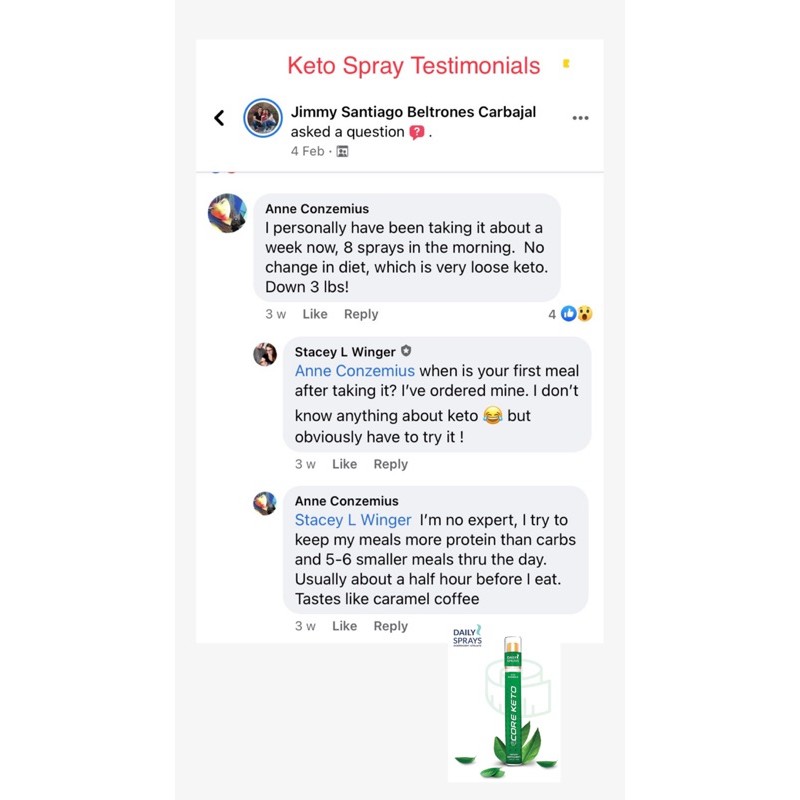Click Stacey L Winger's admin badge icon
The image size is (800, 800).
tap(406, 351)
